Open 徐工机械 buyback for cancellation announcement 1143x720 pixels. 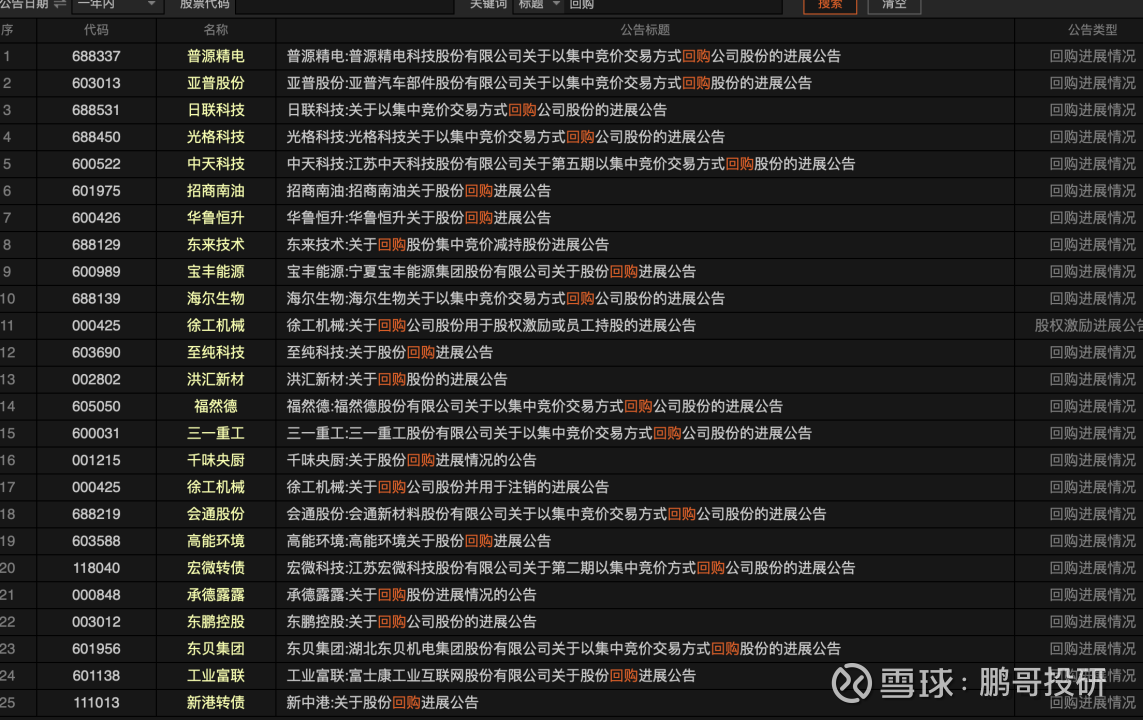tap(448, 488)
